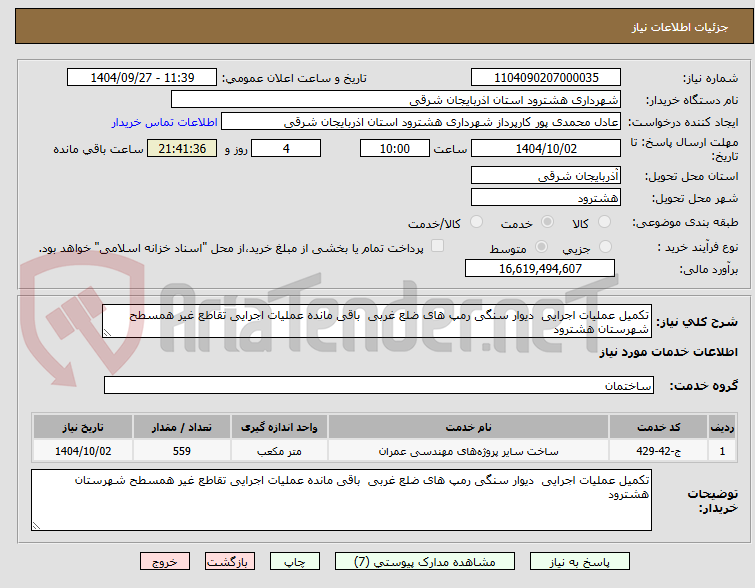Click the چاپ print button
This screenshot has width=755, height=588.
pyautogui.click(x=295, y=562)
